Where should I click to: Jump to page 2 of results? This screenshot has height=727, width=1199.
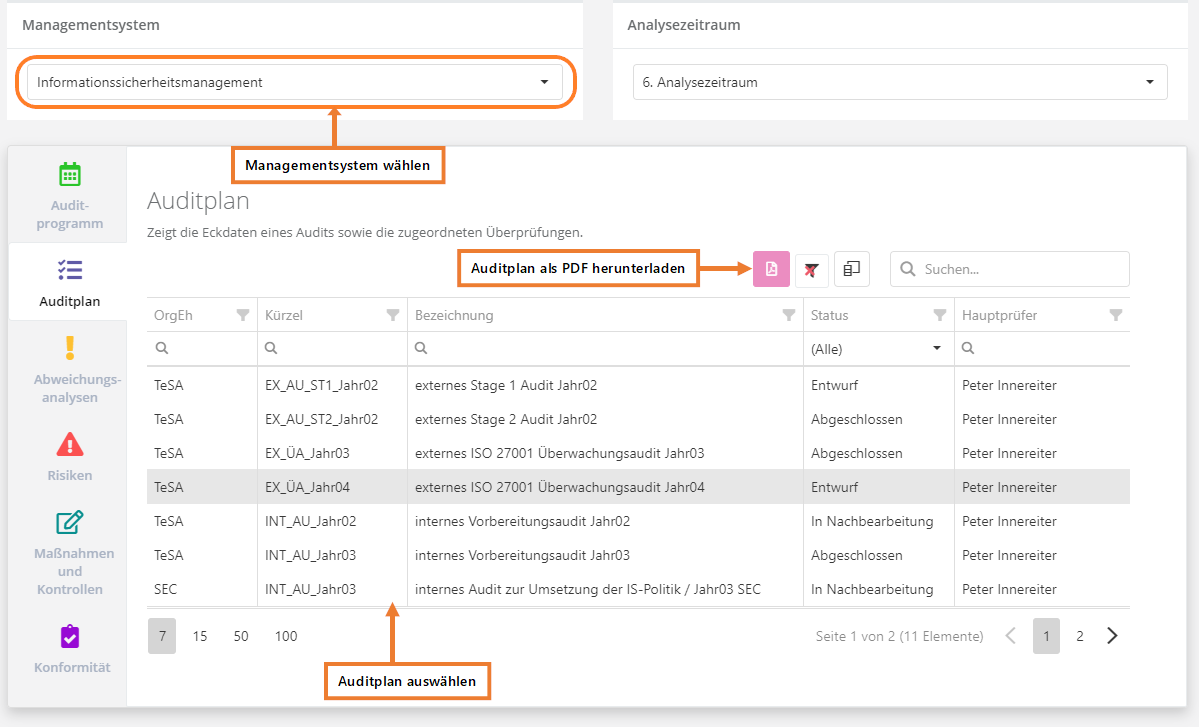pyautogui.click(x=1079, y=636)
